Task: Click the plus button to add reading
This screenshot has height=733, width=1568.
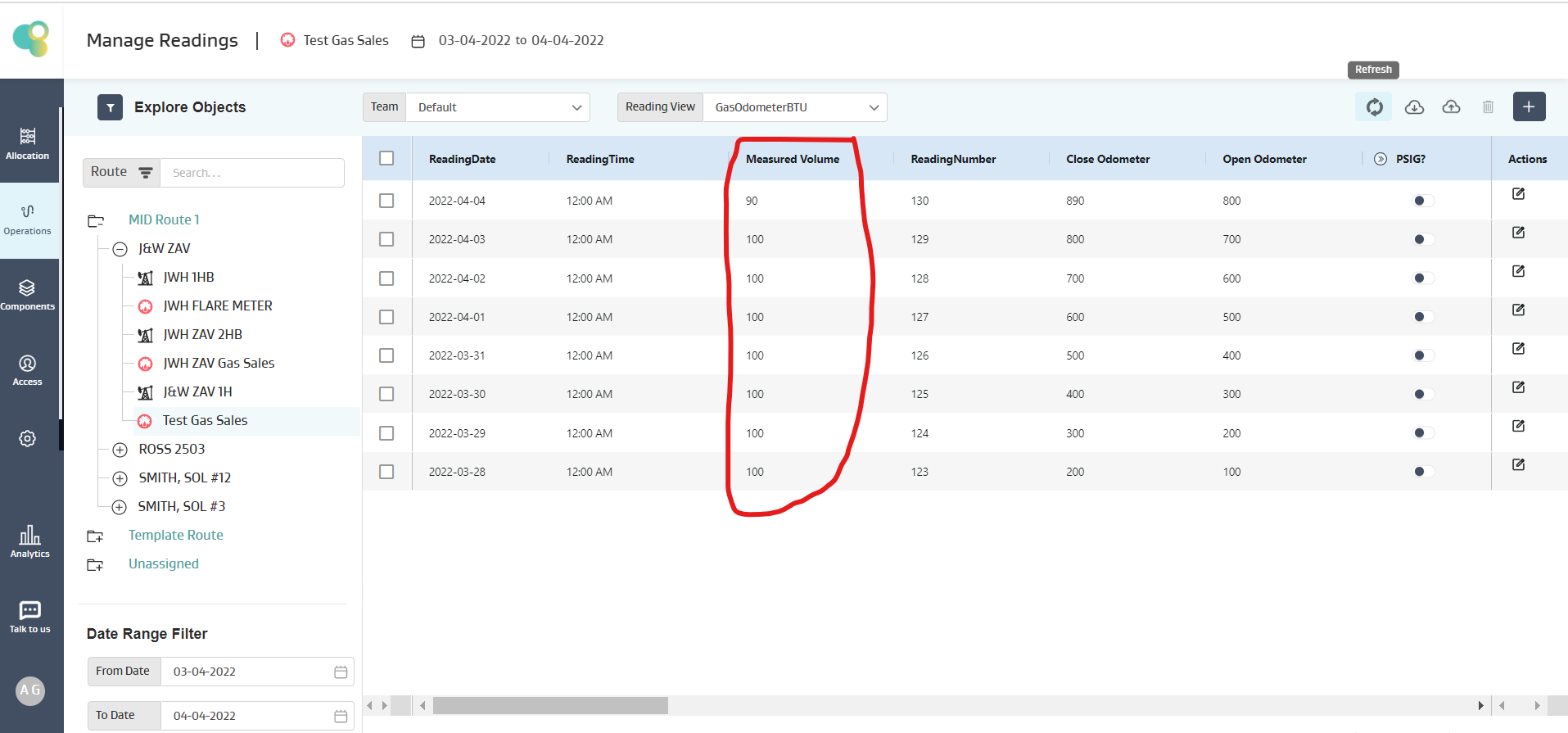Action: tap(1528, 107)
